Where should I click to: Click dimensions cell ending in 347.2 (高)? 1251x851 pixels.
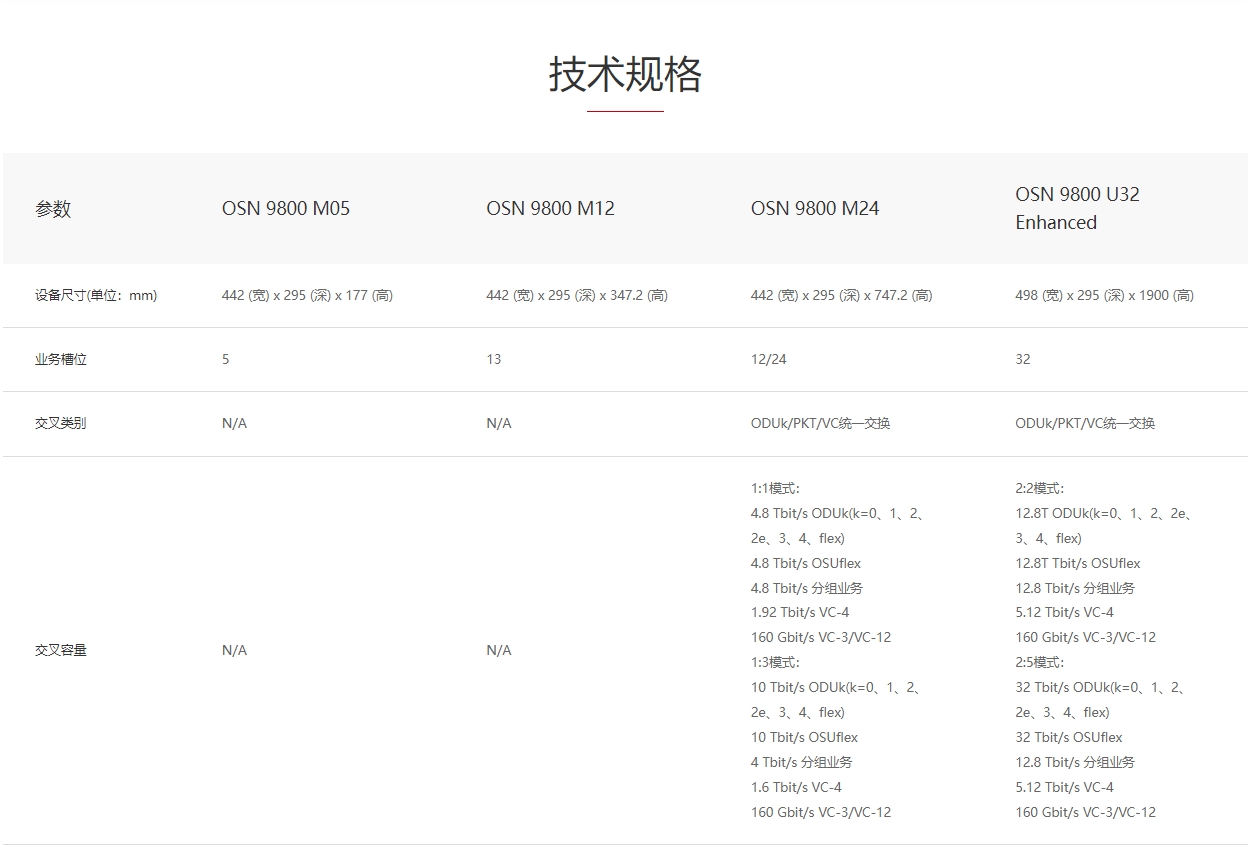click(577, 295)
